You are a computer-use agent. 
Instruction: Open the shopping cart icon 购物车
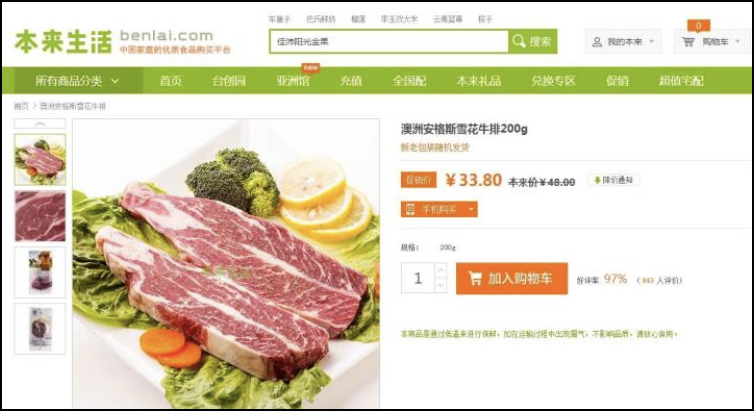688,42
